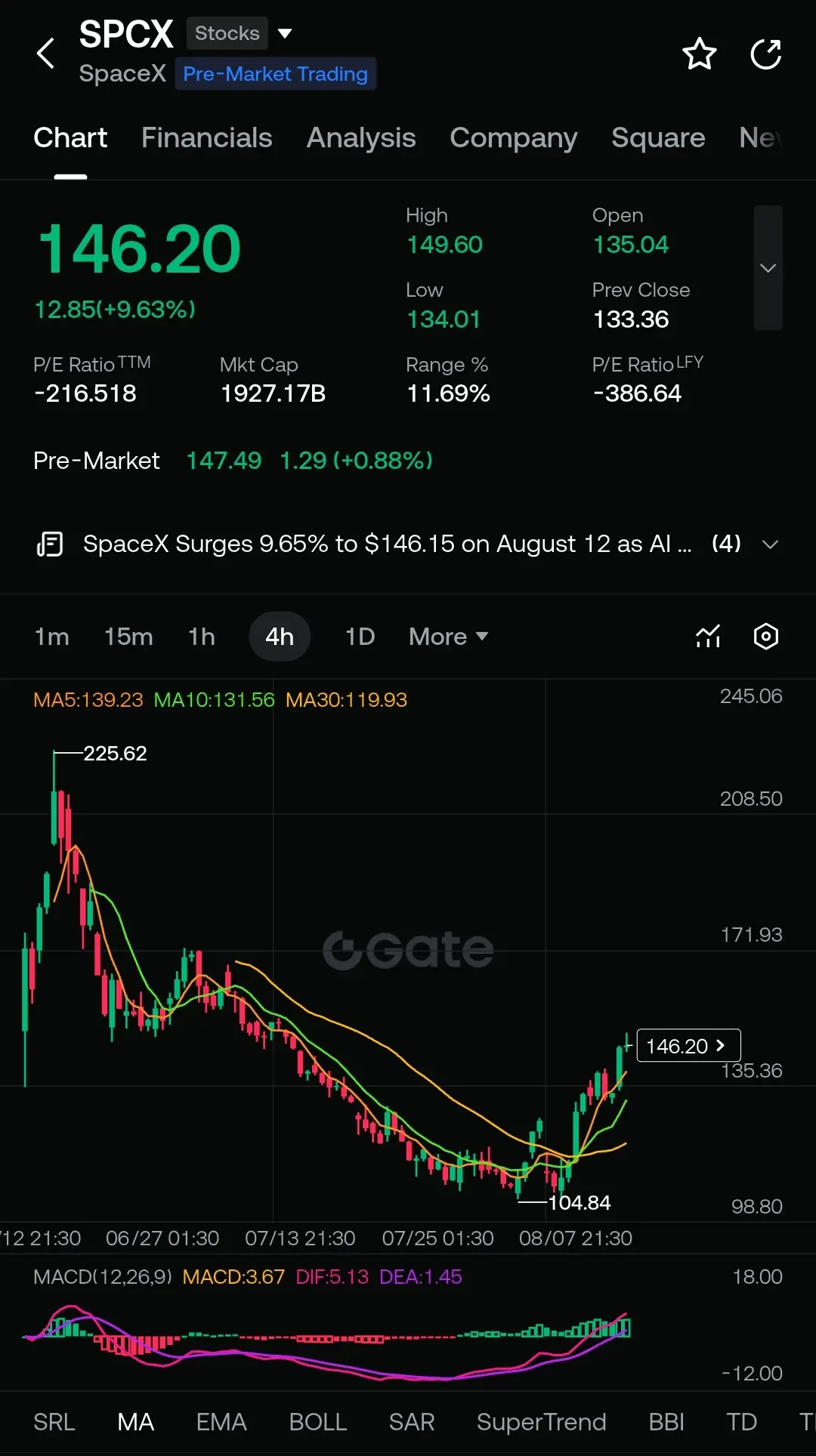Tap the share icon
The image size is (816, 1456).
coord(765,54)
